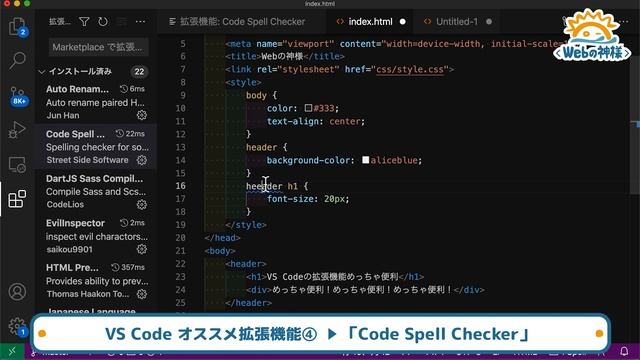
Task: Click 'Jun Han' publisher name
Action: click(x=62, y=116)
